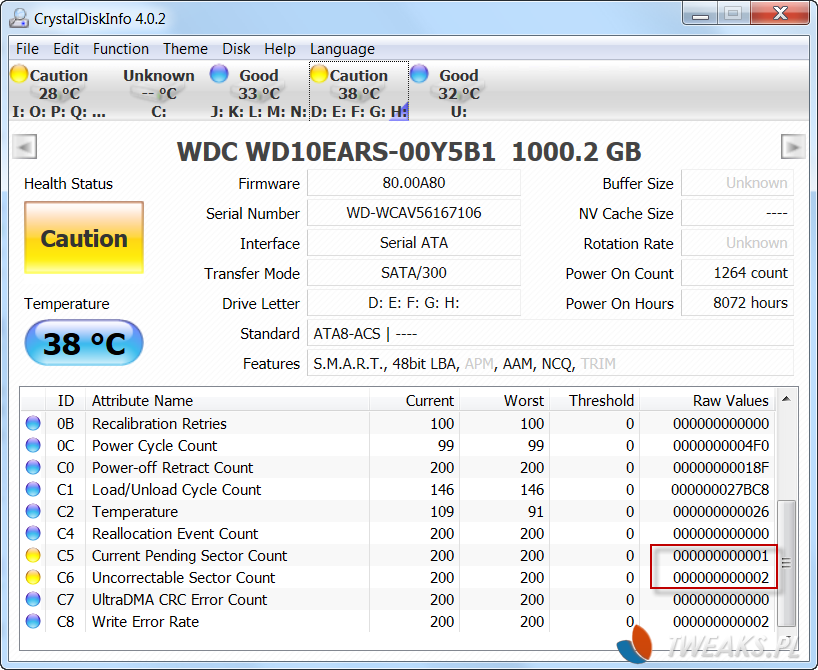Click raw value 000000027BC8
The height and width of the screenshot is (670, 818).
[x=720, y=490]
